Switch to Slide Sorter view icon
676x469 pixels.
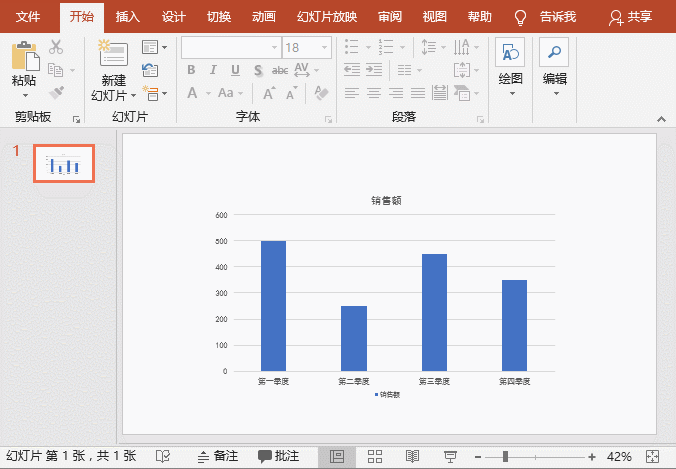(x=375, y=456)
